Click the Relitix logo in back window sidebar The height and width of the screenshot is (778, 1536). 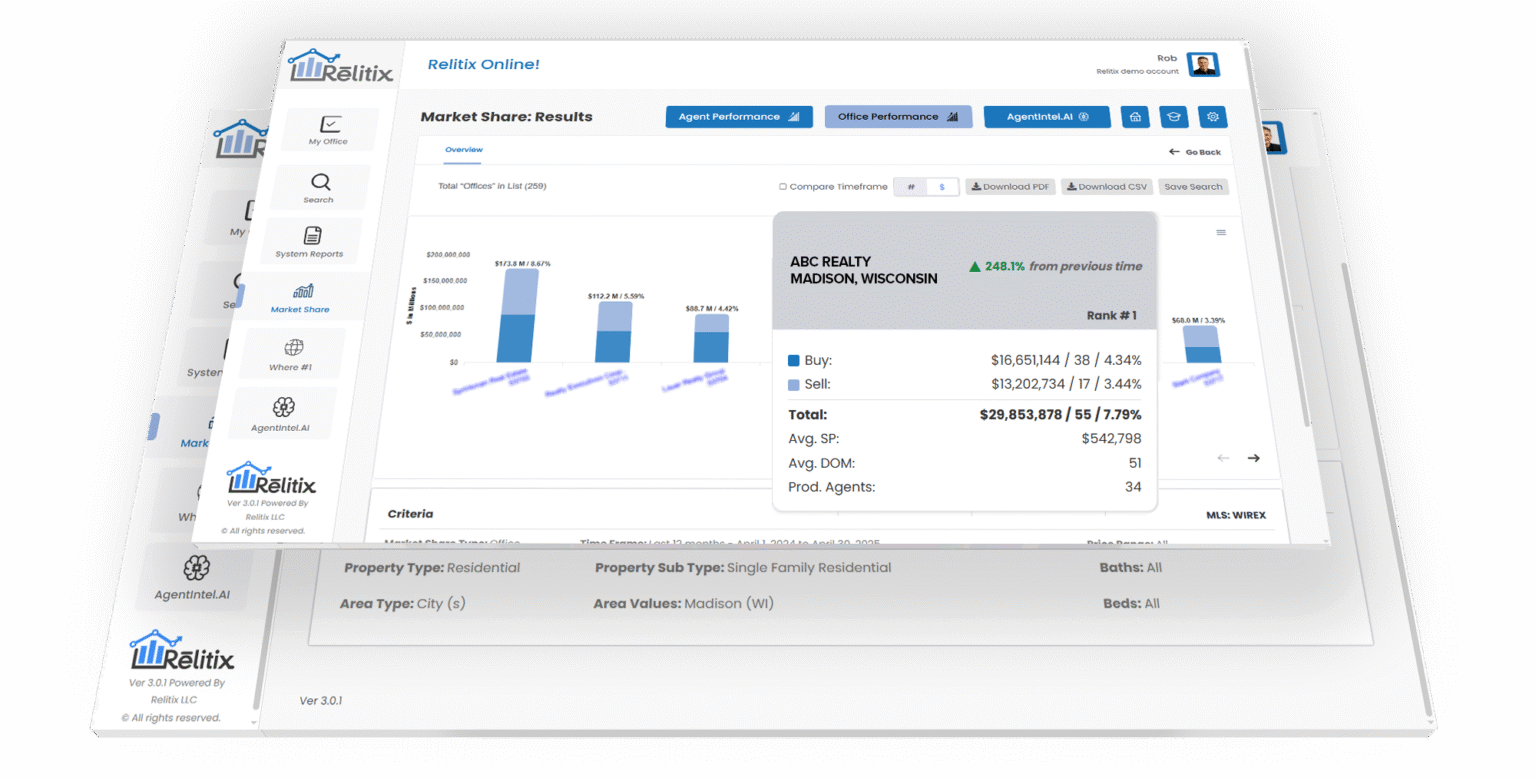tap(183, 649)
